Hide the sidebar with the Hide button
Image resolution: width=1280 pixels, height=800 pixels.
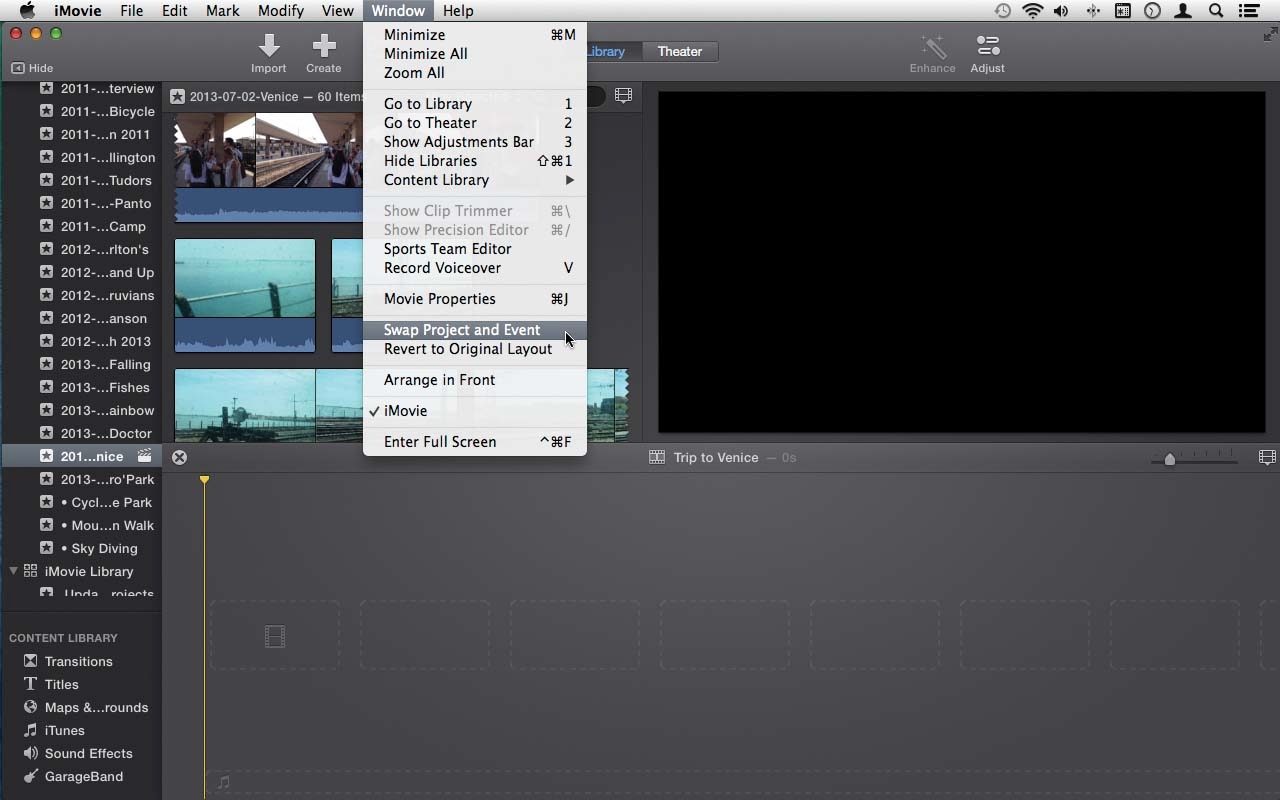coord(32,68)
